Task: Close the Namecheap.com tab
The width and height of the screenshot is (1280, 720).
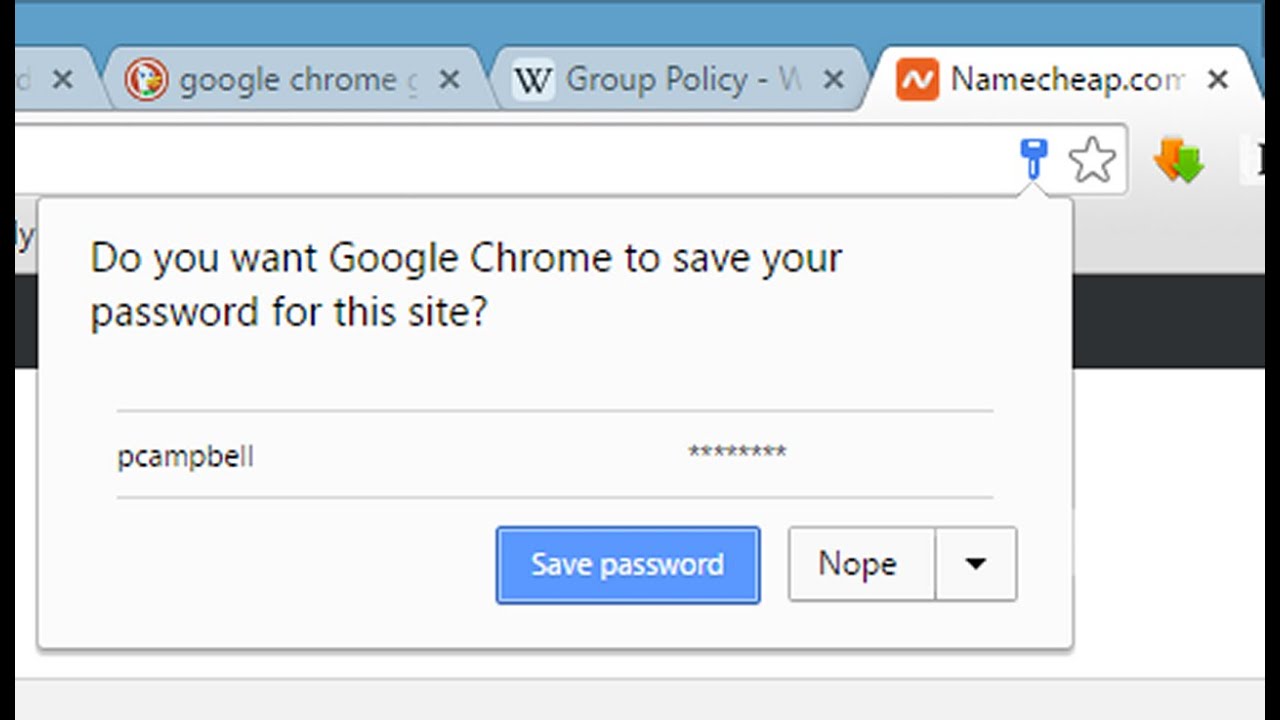Action: coord(1217,80)
